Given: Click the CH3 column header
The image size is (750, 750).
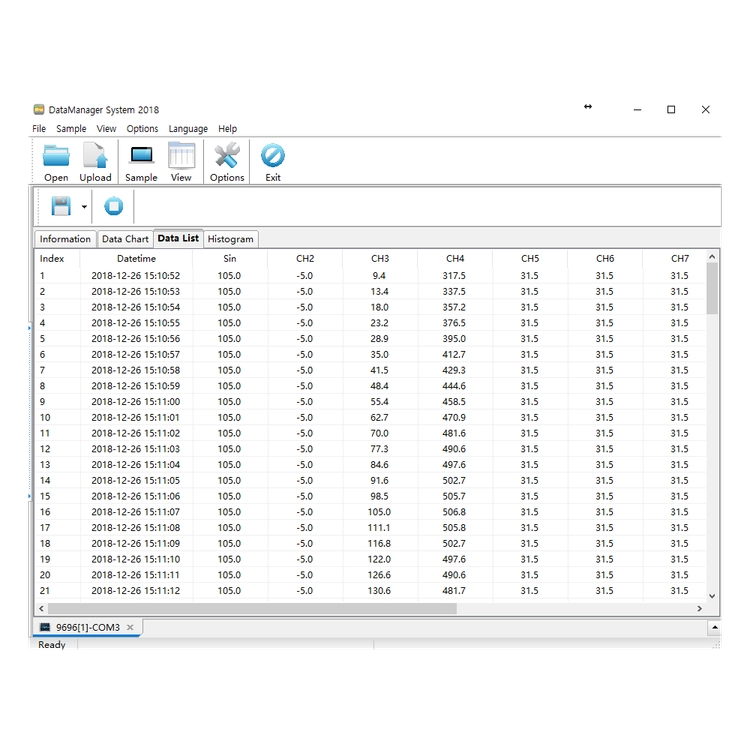Looking at the screenshot, I should [380, 258].
